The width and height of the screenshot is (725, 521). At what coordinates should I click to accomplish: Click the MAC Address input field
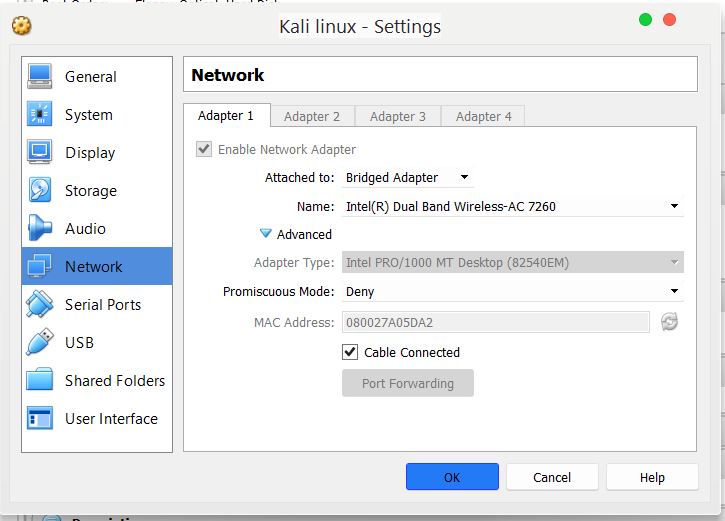[x=496, y=322]
